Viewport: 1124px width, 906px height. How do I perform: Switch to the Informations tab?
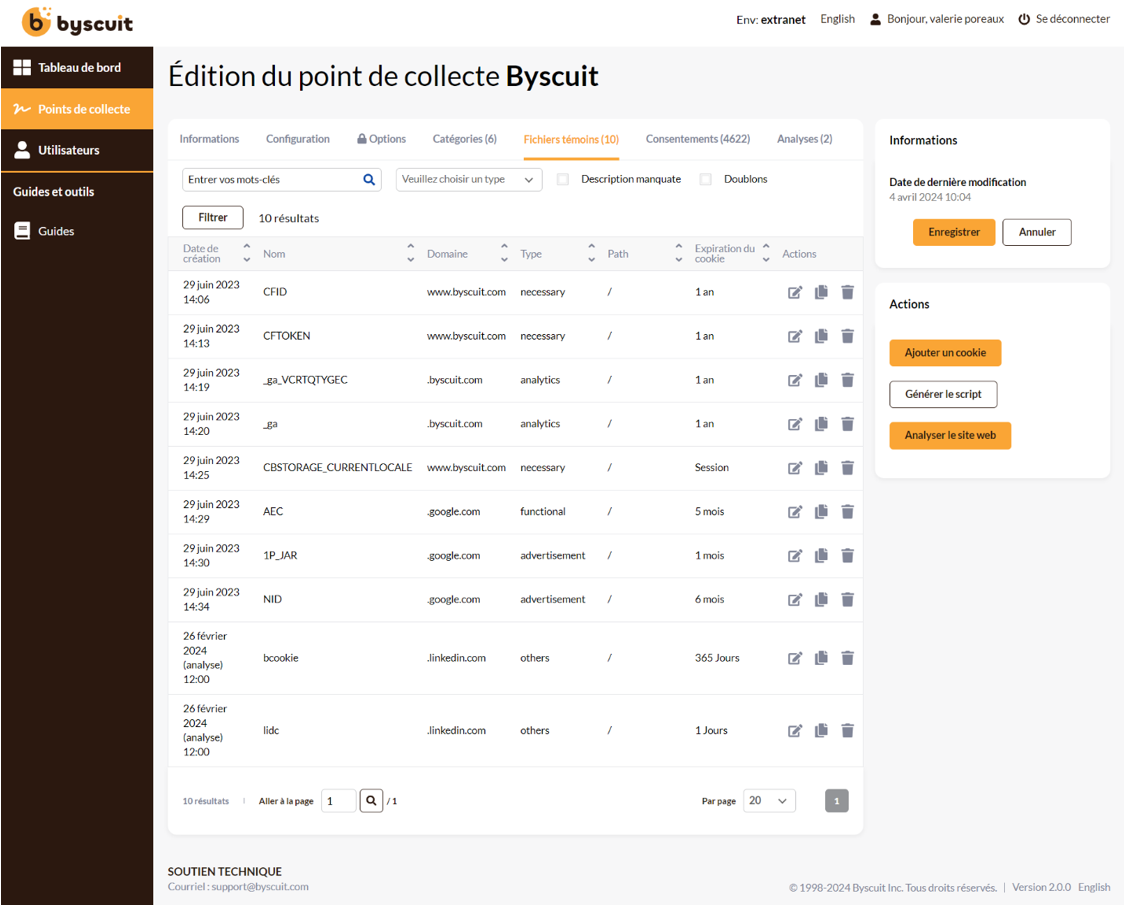pyautogui.click(x=209, y=139)
